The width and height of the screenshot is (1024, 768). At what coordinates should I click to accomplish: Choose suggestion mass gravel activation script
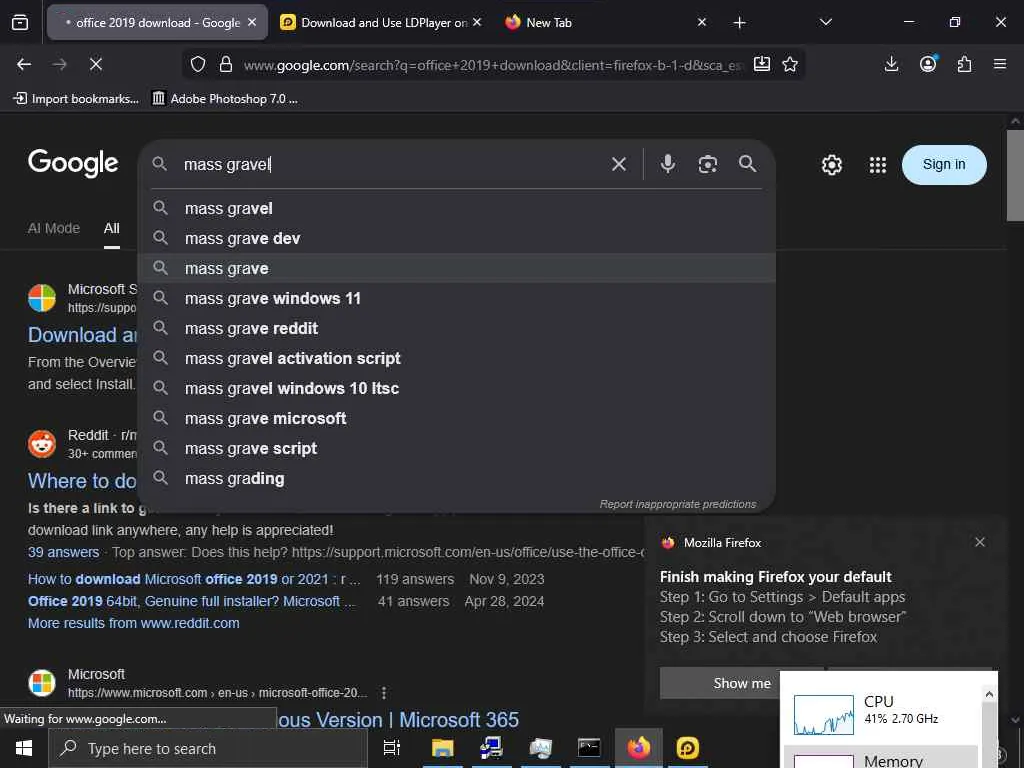click(457, 359)
